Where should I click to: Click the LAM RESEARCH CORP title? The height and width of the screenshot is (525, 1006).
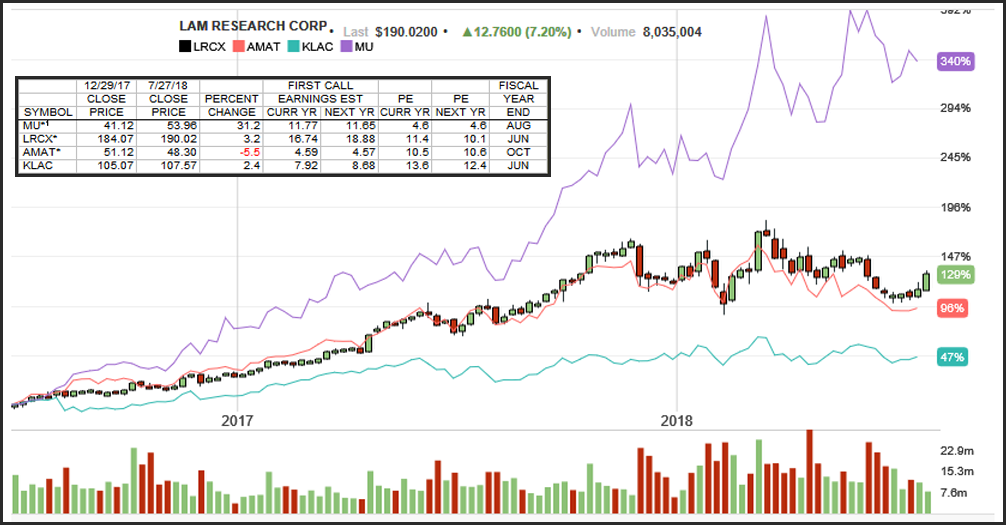(x=253, y=26)
